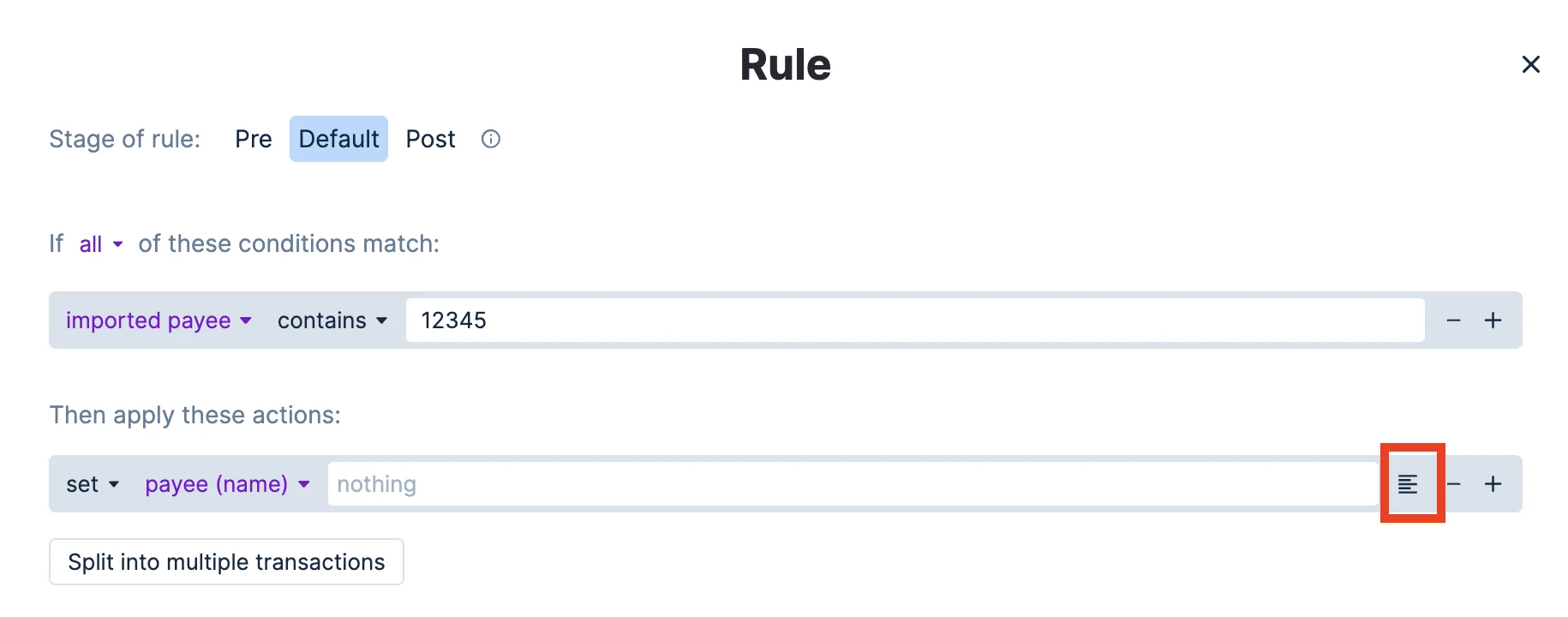Add another condition with the plus icon

click(x=1493, y=320)
